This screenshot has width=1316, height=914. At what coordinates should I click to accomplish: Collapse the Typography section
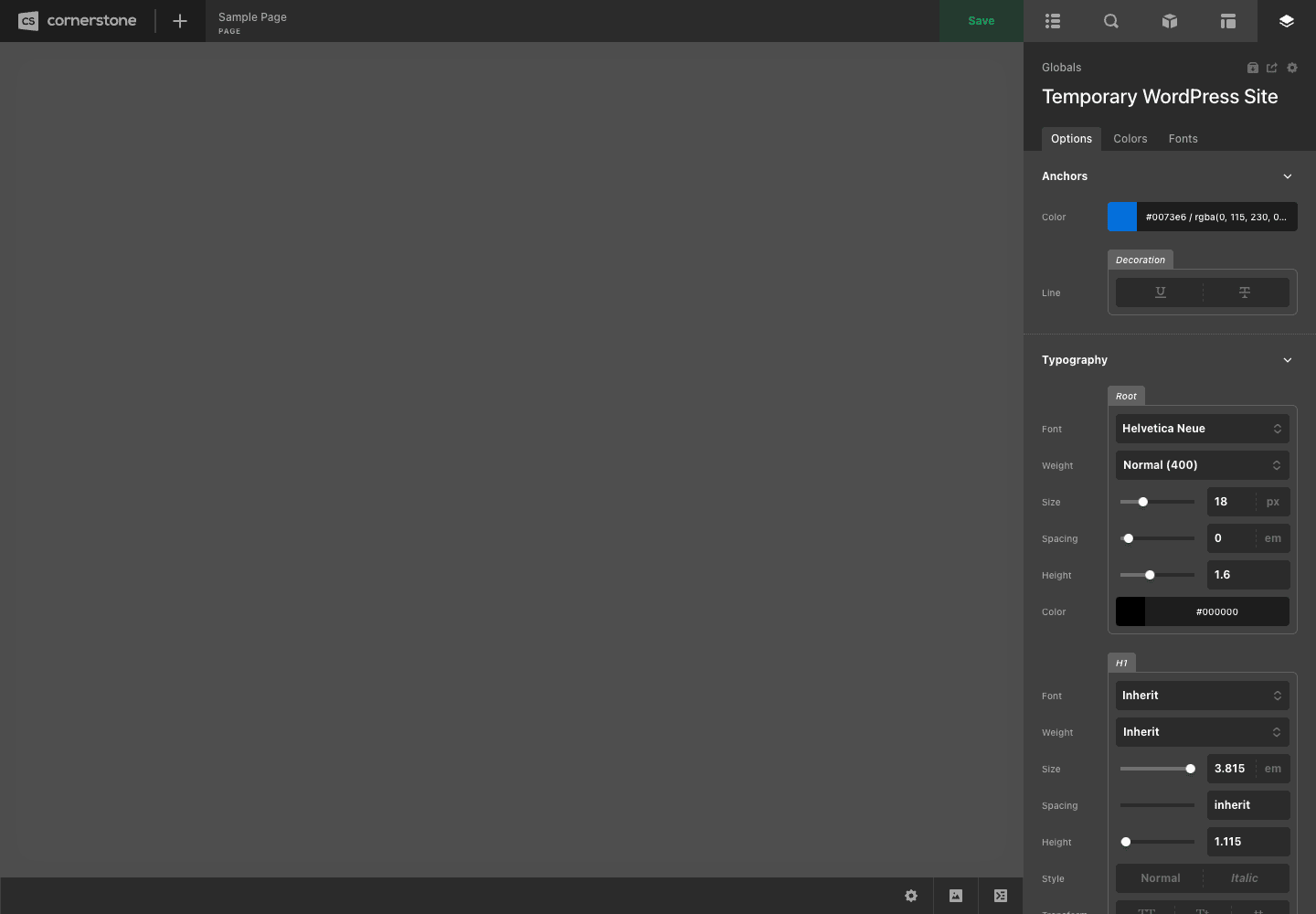pos(1288,360)
